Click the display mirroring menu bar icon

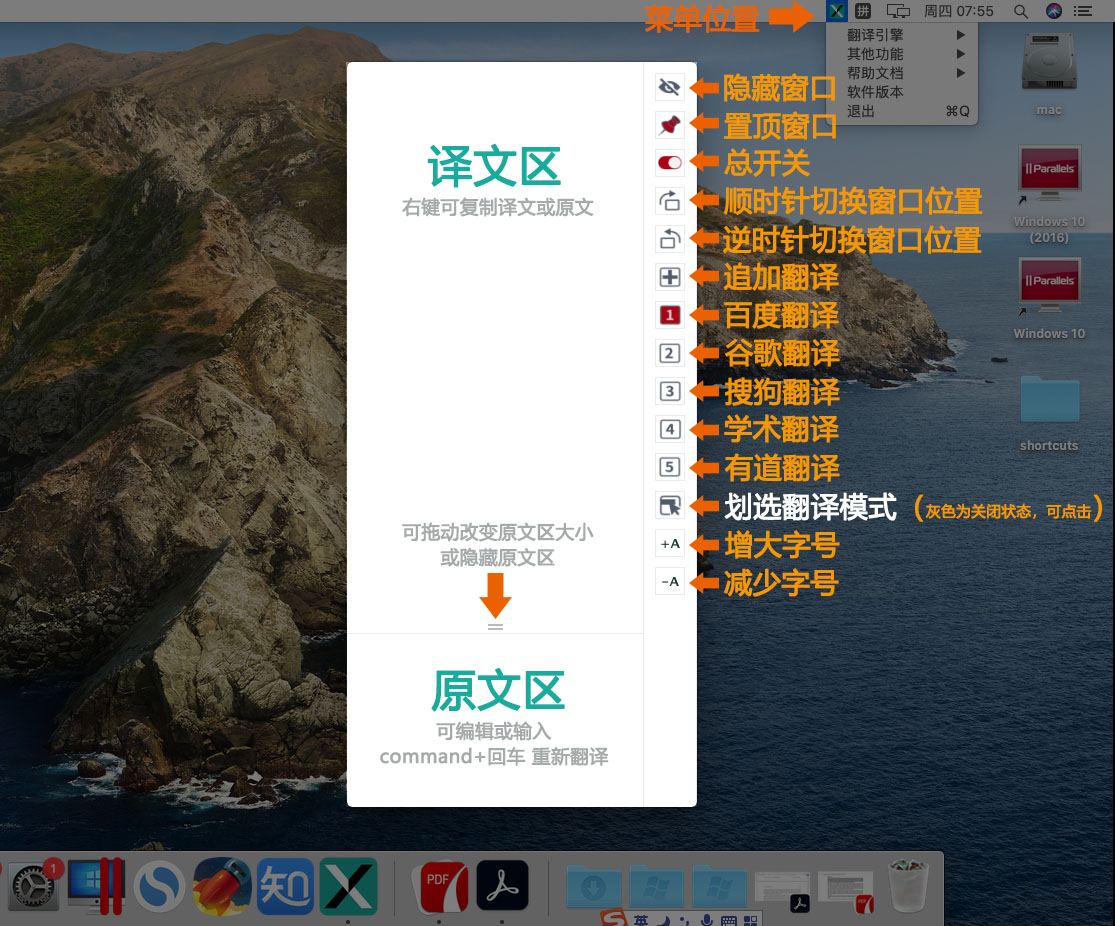pos(898,11)
